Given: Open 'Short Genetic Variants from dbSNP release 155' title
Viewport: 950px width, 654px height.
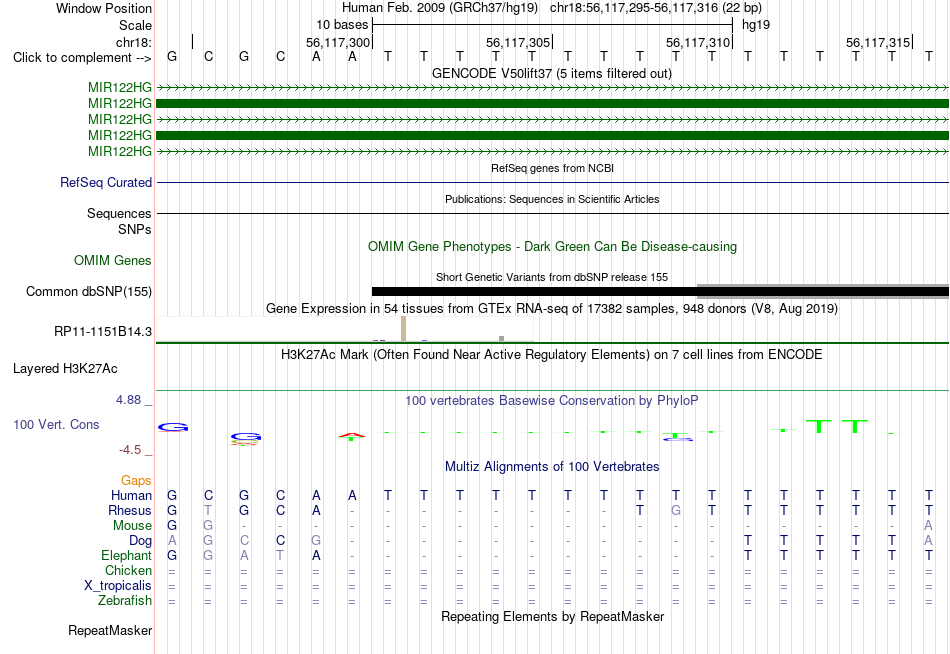Looking at the screenshot, I should click(552, 277).
